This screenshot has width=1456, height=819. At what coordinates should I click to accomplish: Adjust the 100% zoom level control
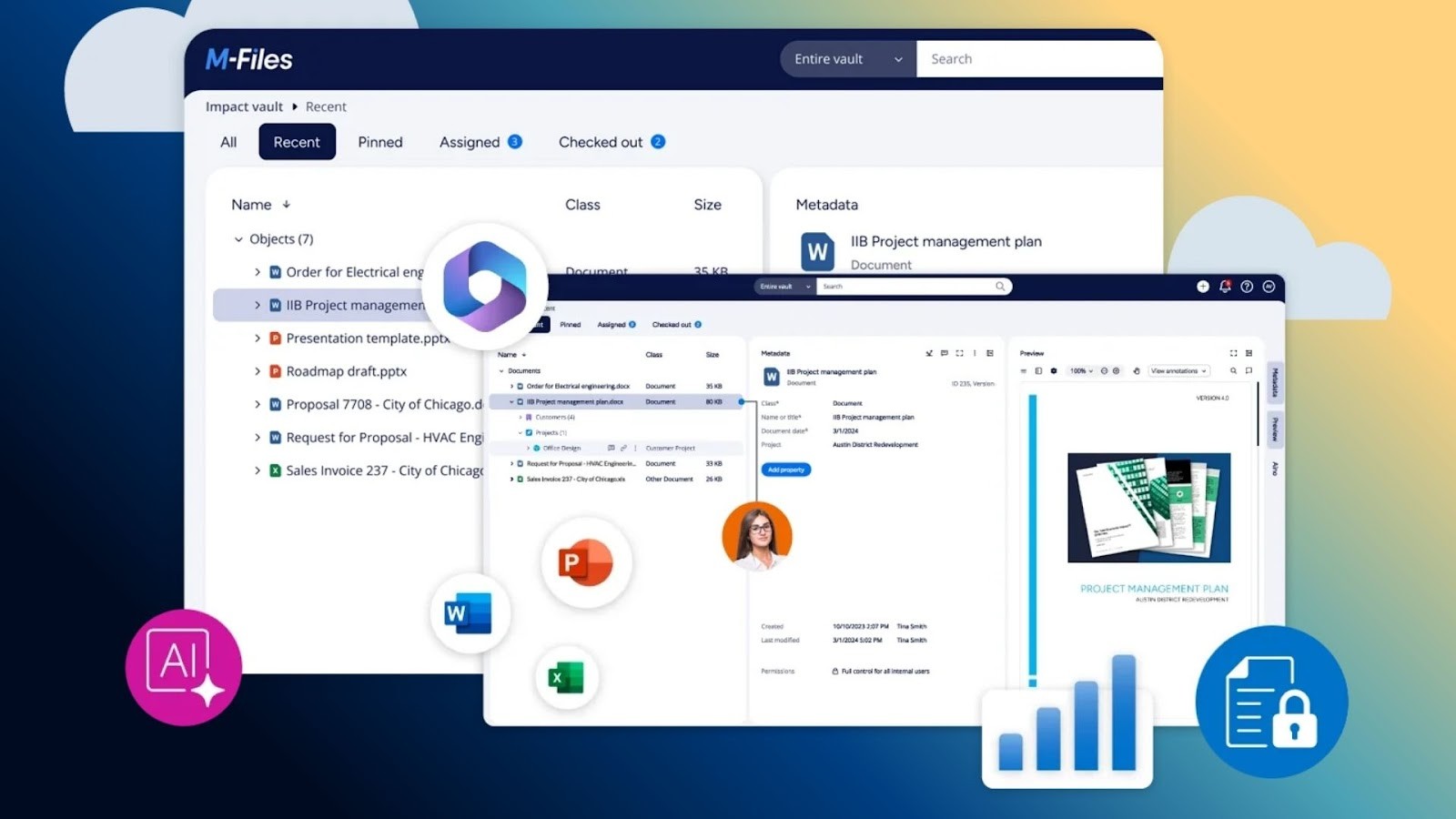(x=1078, y=371)
